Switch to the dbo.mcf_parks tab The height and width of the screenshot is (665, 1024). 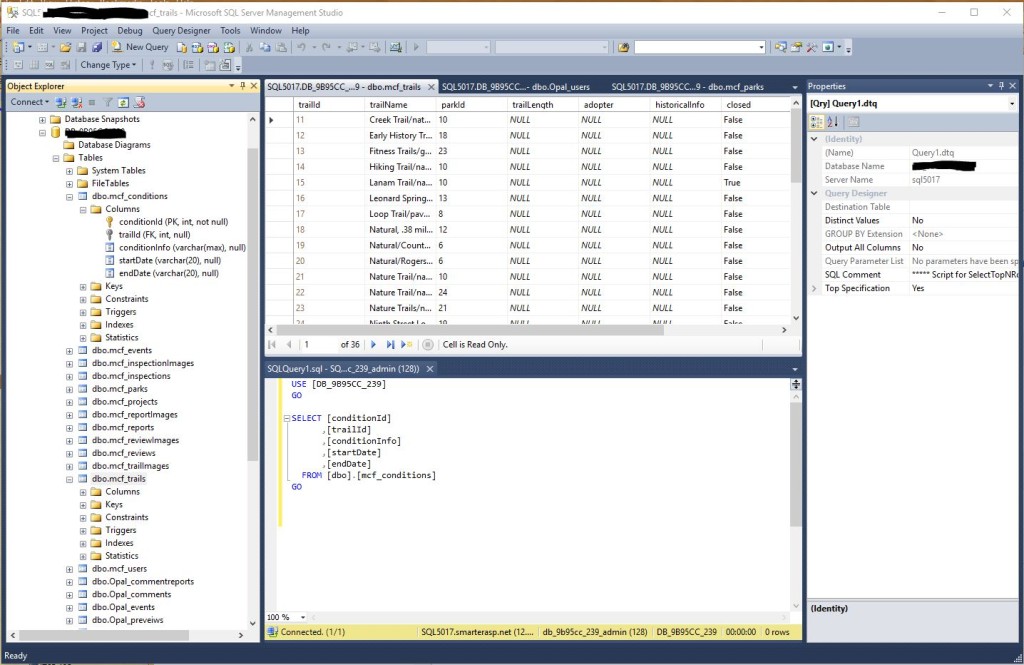pos(687,87)
